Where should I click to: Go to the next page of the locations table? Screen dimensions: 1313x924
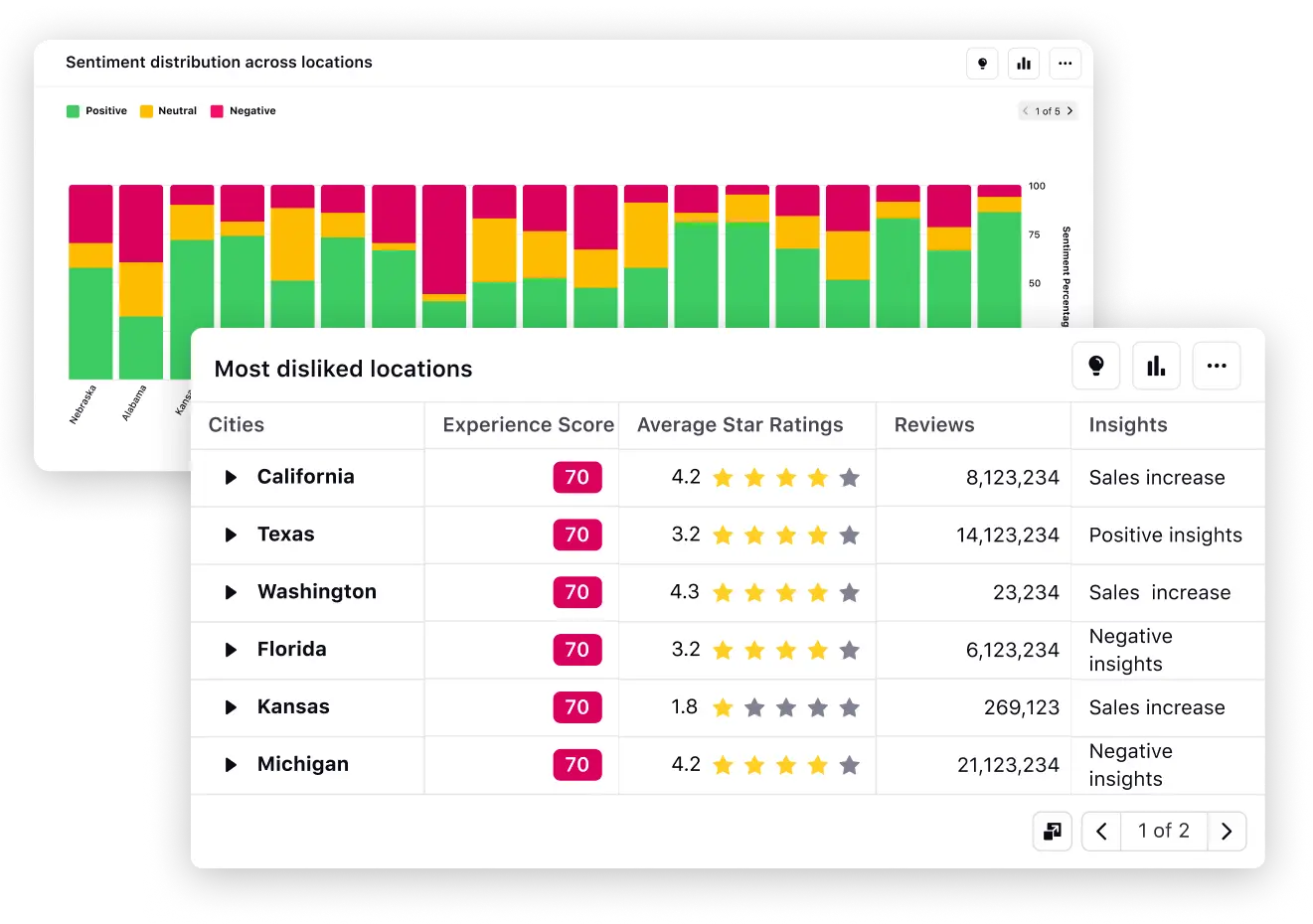(x=1227, y=831)
